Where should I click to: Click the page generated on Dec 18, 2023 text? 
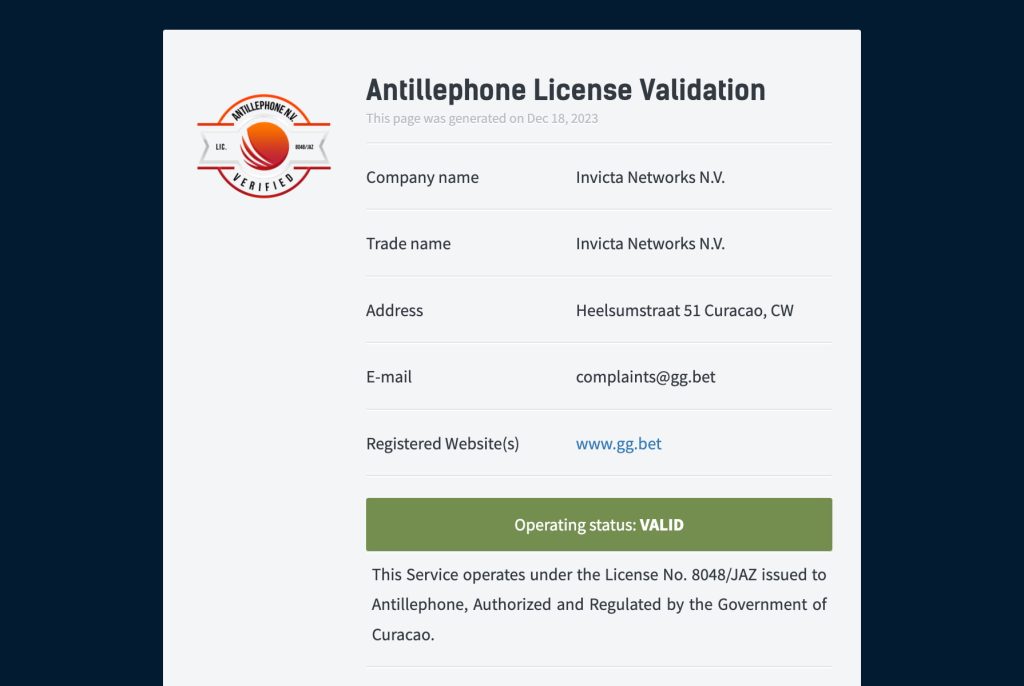pyautogui.click(x=482, y=118)
